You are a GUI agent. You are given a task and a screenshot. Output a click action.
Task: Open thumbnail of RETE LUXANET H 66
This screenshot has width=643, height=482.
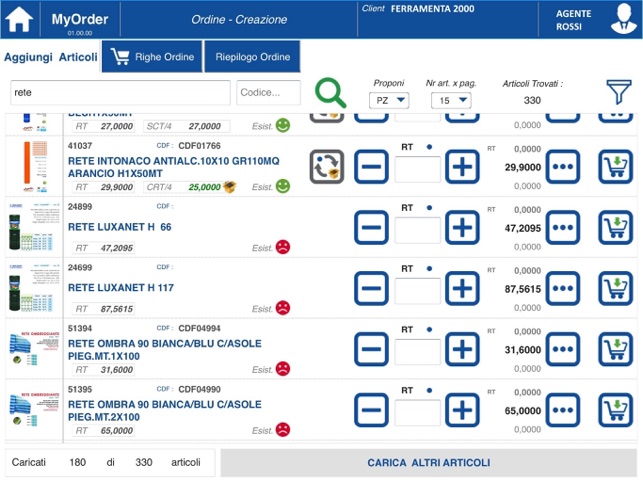34,227
